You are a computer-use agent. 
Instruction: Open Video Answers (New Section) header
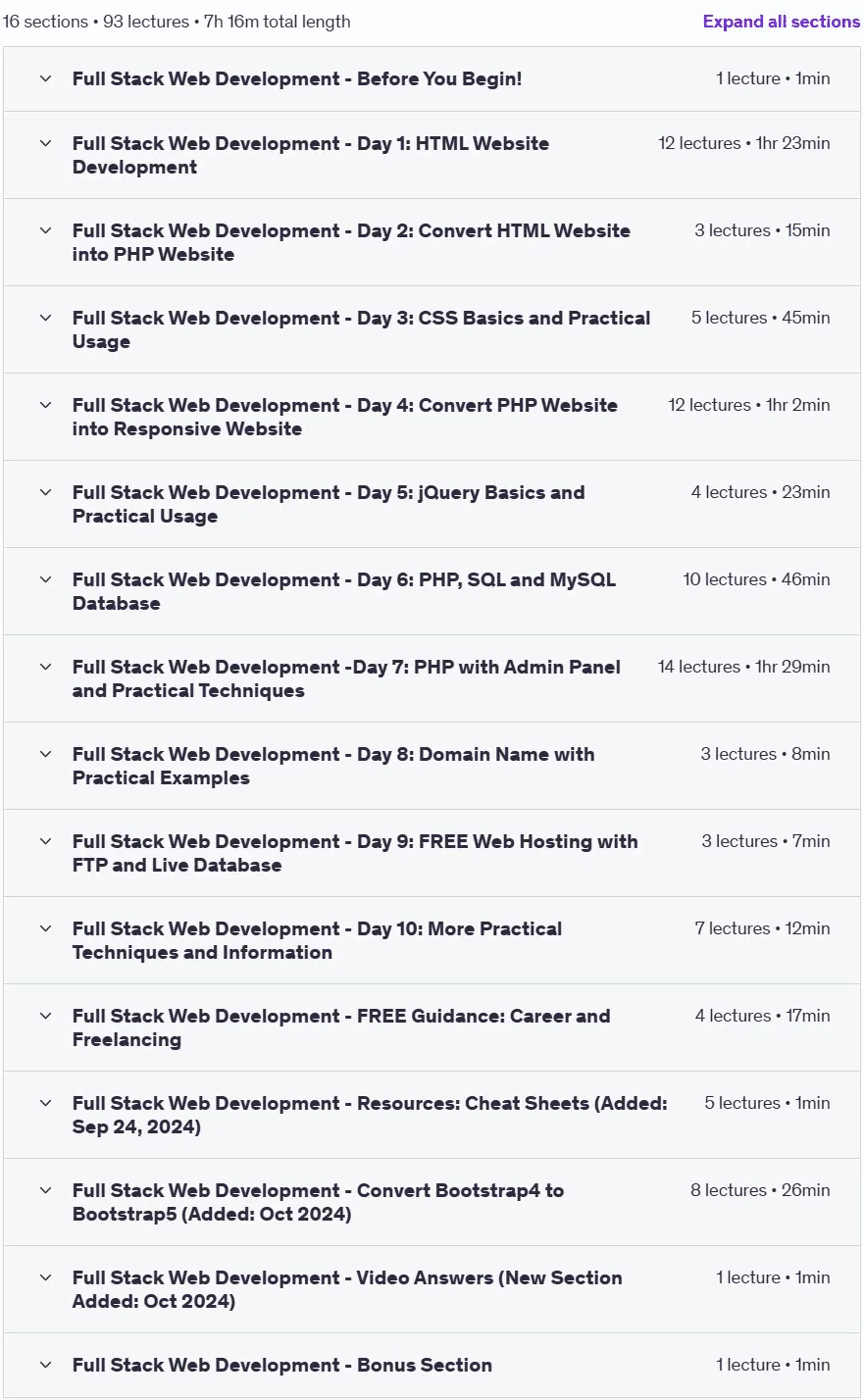pyautogui.click(x=432, y=1289)
